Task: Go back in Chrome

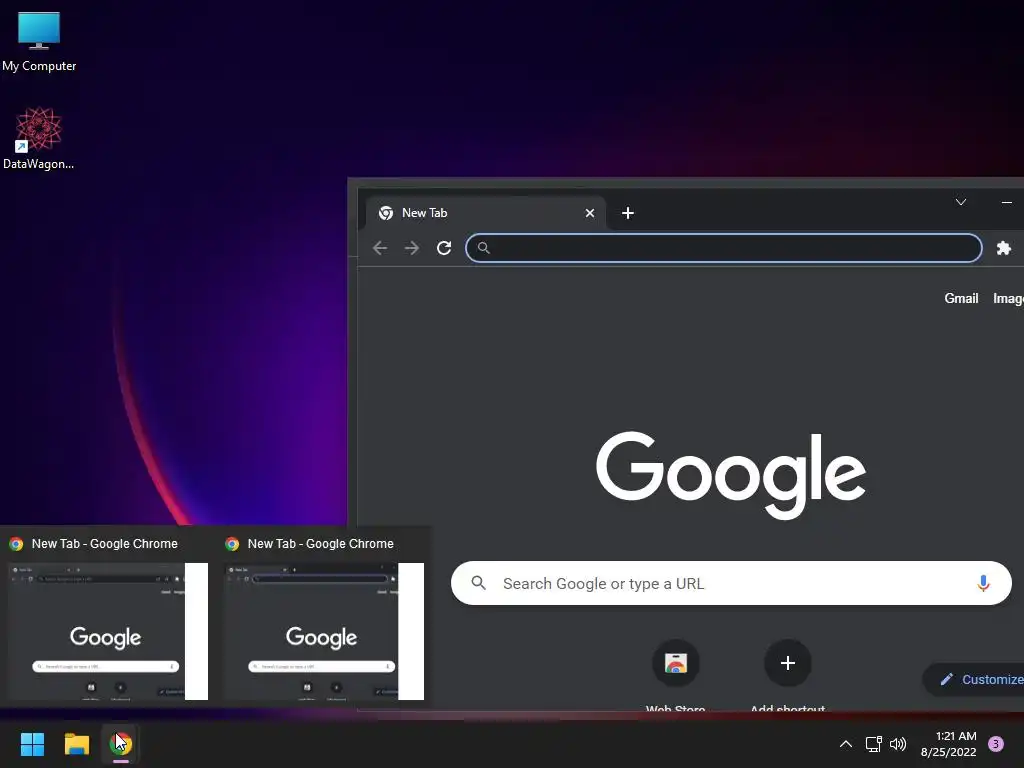Action: pyautogui.click(x=380, y=248)
